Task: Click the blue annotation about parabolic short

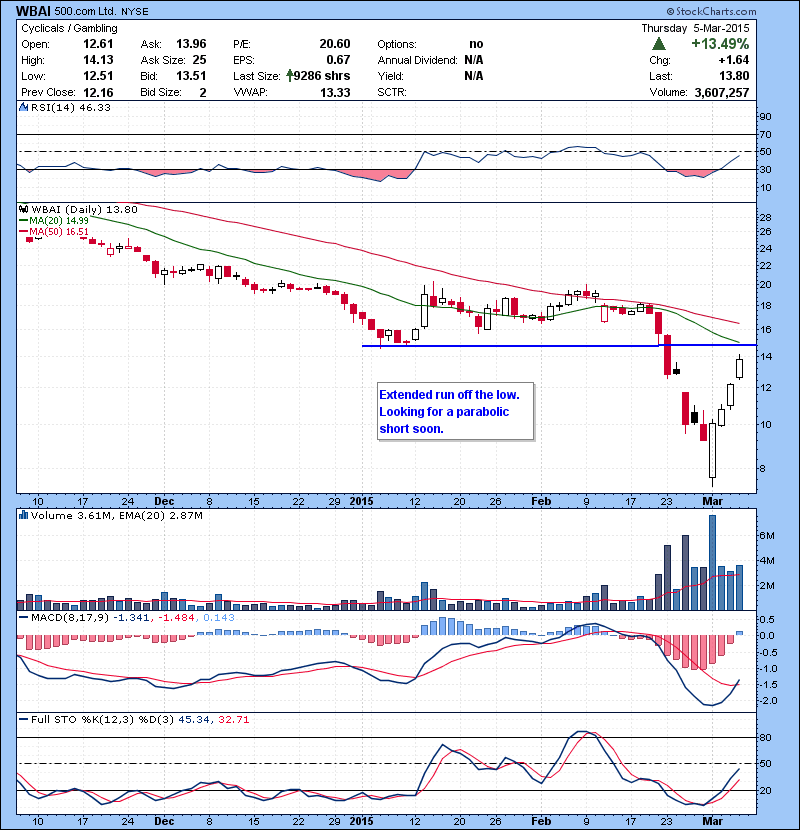Action: coord(455,411)
